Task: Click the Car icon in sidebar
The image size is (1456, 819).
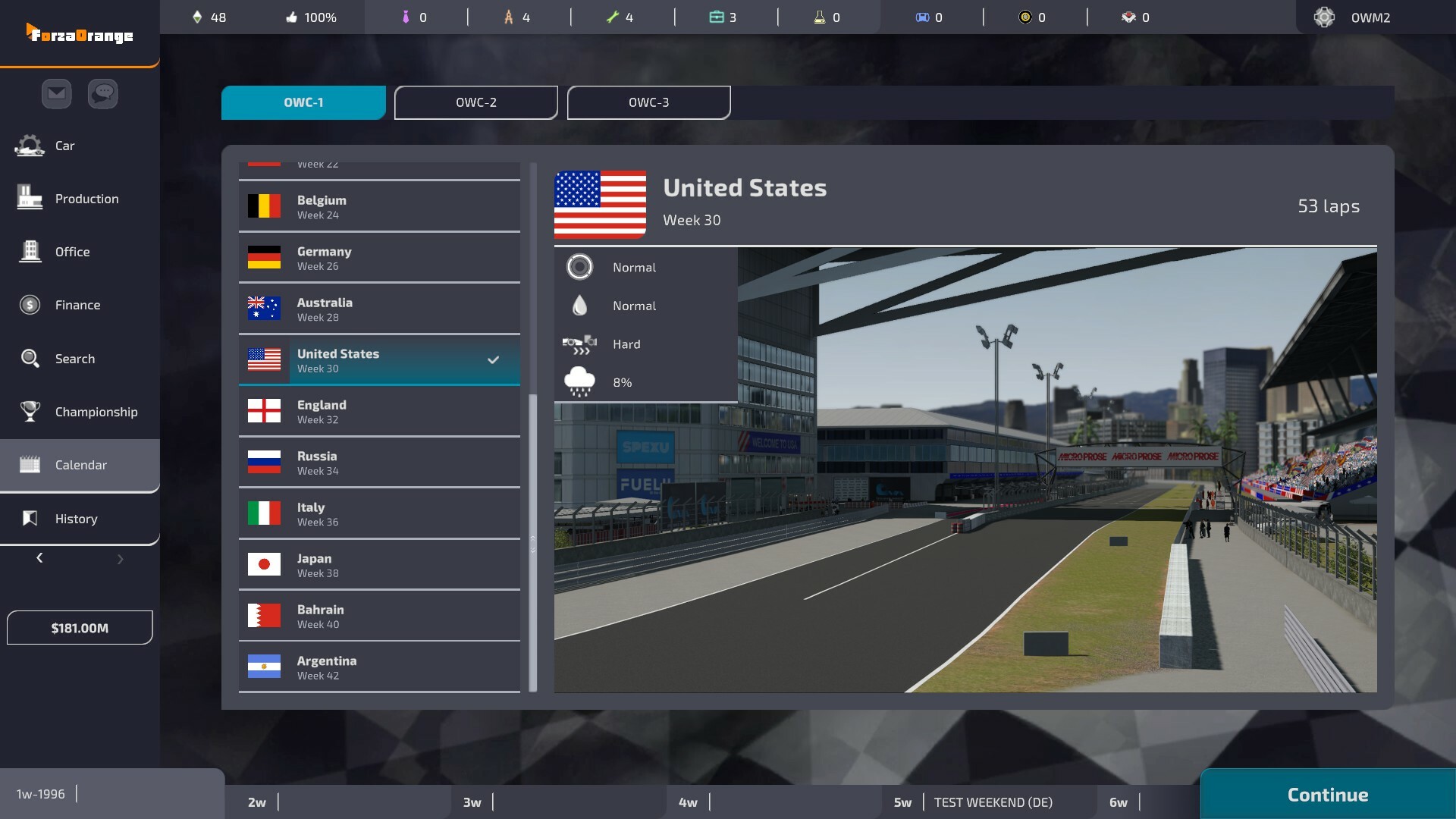Action: (x=30, y=146)
